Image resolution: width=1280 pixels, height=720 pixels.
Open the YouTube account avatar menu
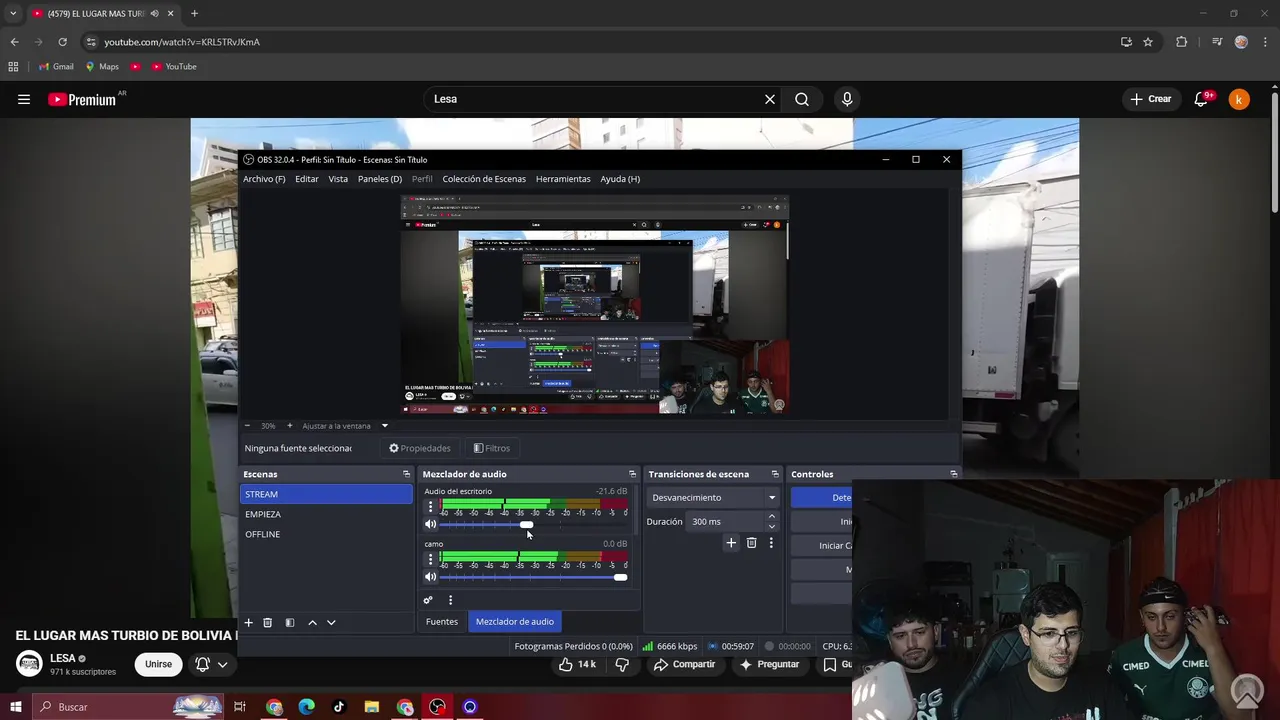click(1239, 99)
